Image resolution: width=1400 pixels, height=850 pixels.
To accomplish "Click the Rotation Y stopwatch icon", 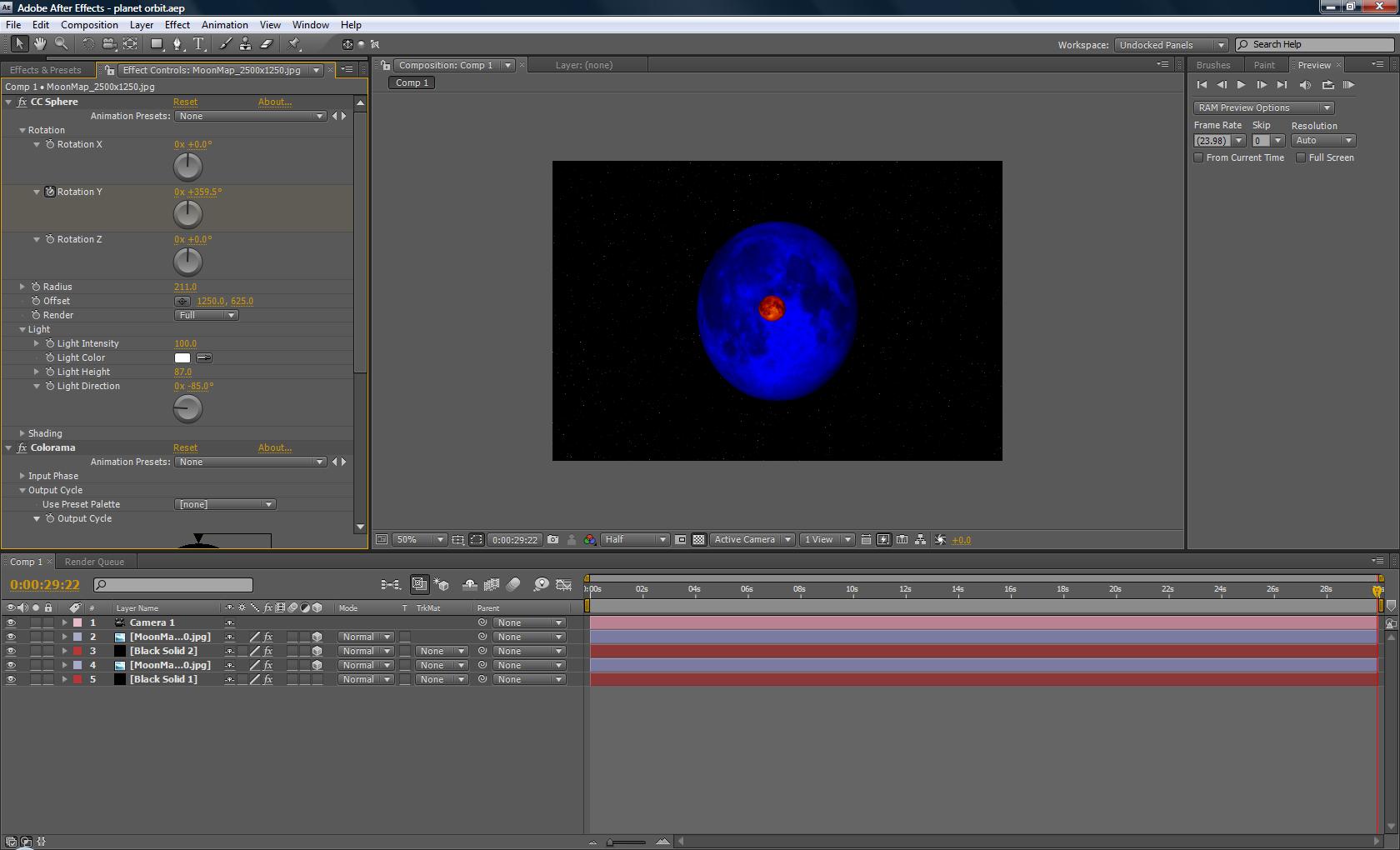I will tap(50, 192).
